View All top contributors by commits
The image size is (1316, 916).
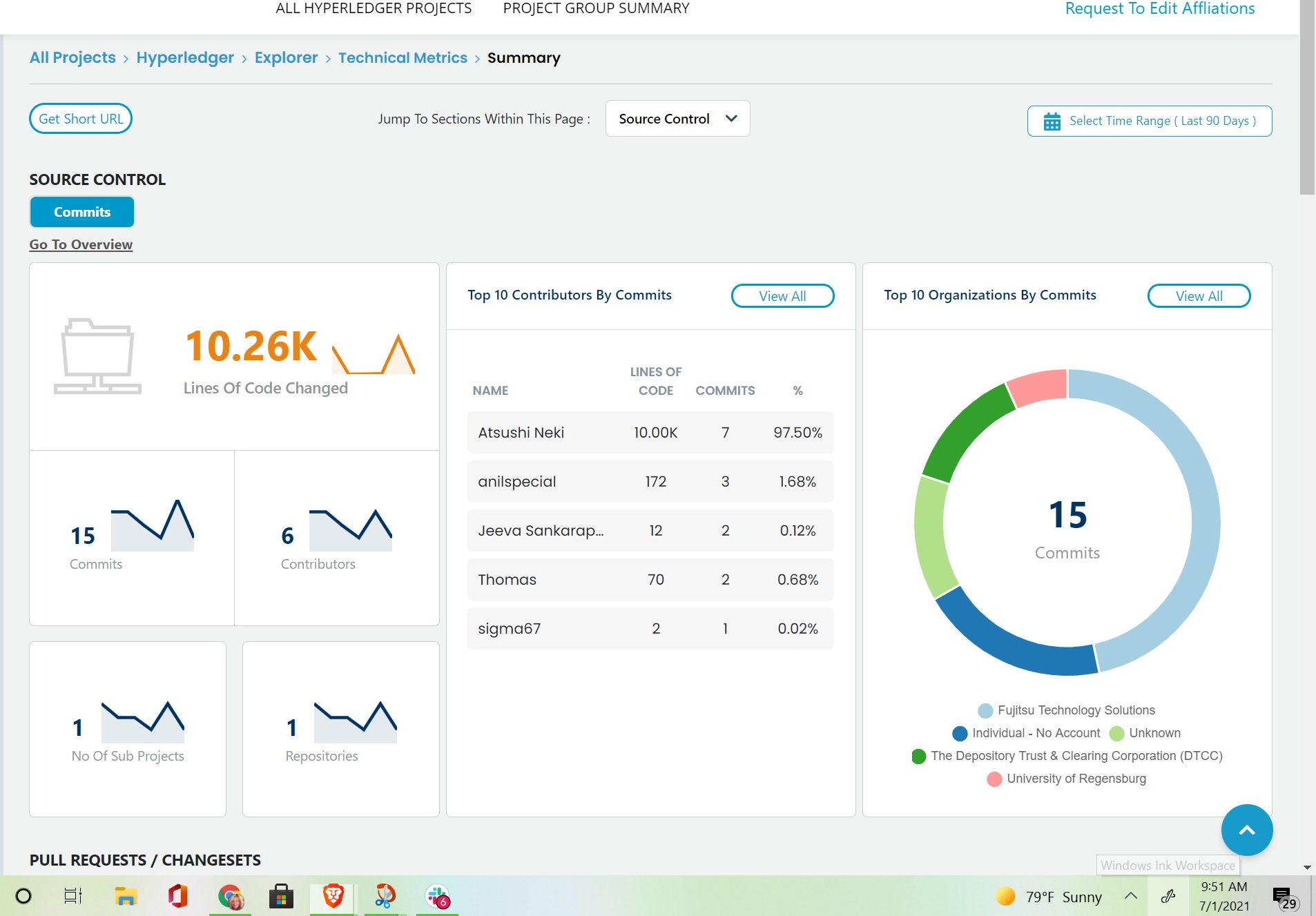782,296
